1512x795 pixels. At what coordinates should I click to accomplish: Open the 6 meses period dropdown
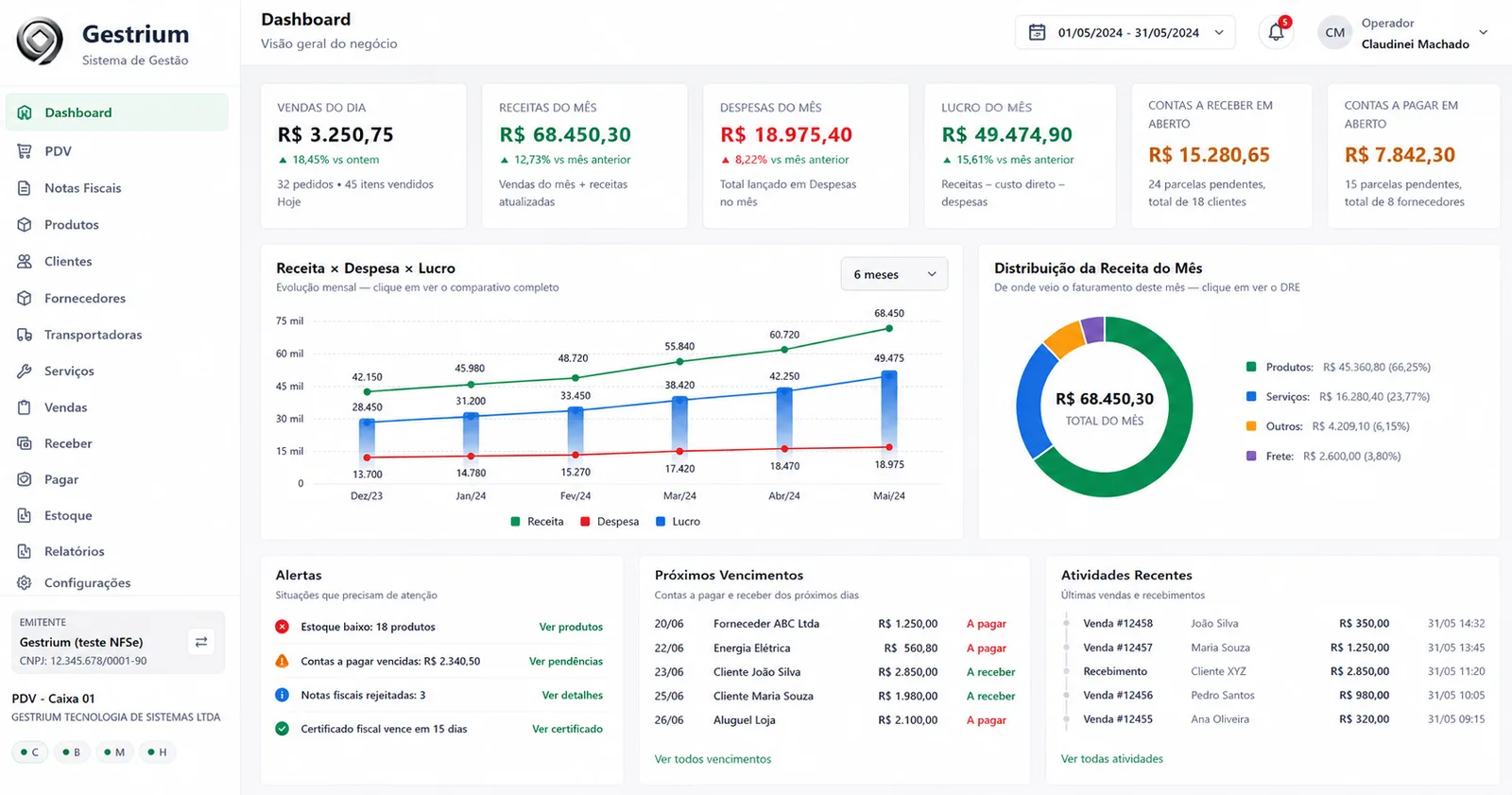(894, 274)
